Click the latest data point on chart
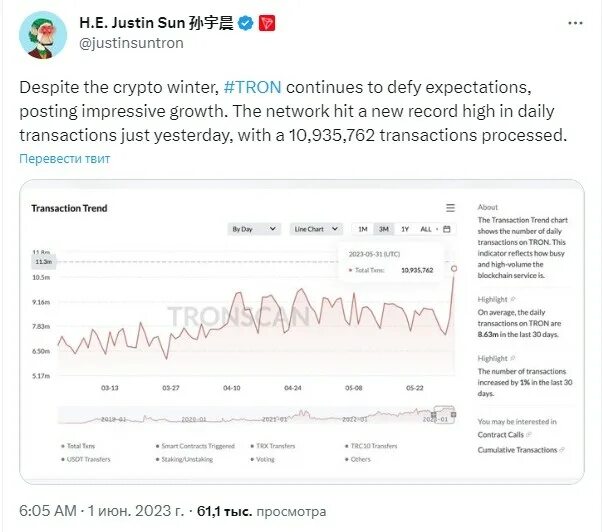602x532 pixels. click(x=454, y=268)
